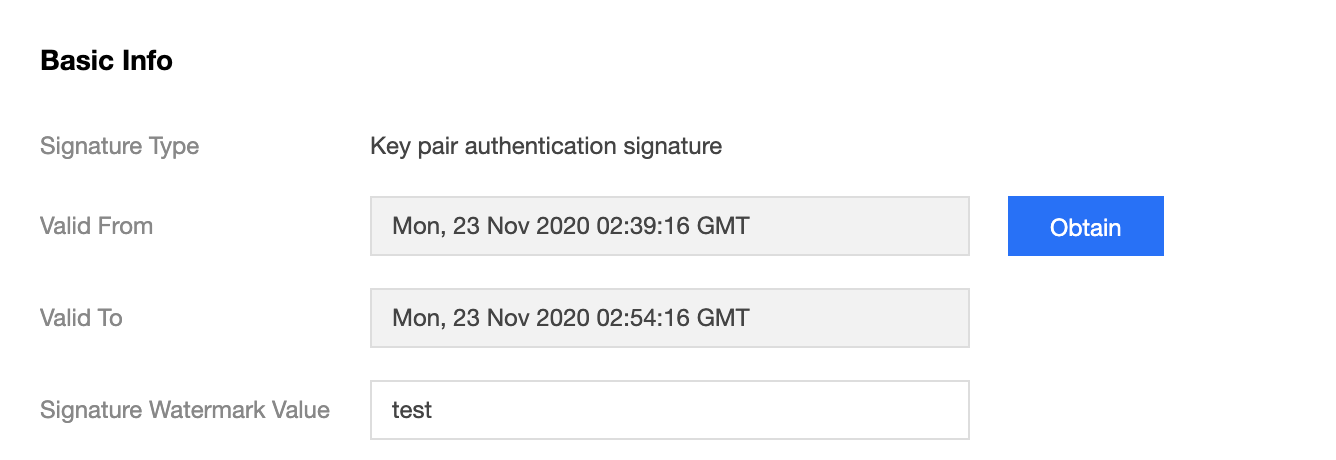Click the Signature Watermark Value input box
Image resolution: width=1336 pixels, height=460 pixels.
click(669, 410)
